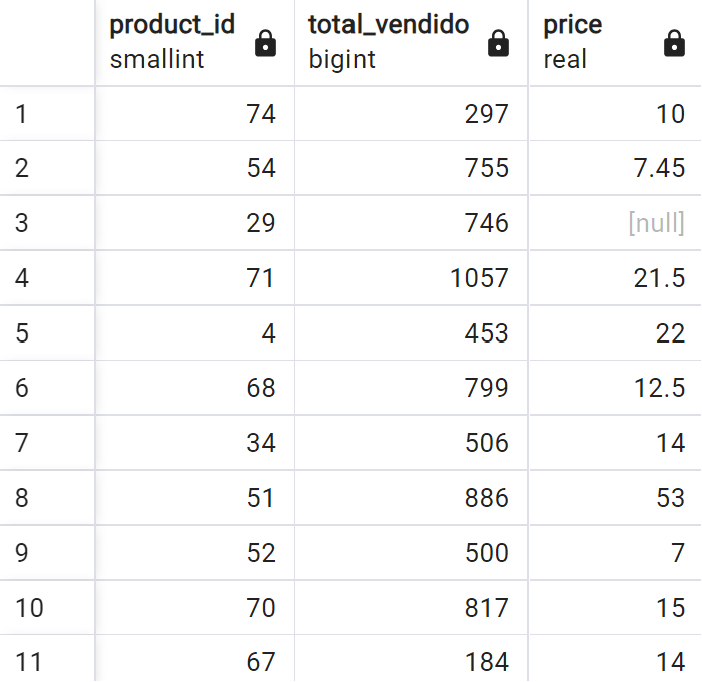Click total_vendido cell containing 500
The image size is (702, 682).
[411, 553]
